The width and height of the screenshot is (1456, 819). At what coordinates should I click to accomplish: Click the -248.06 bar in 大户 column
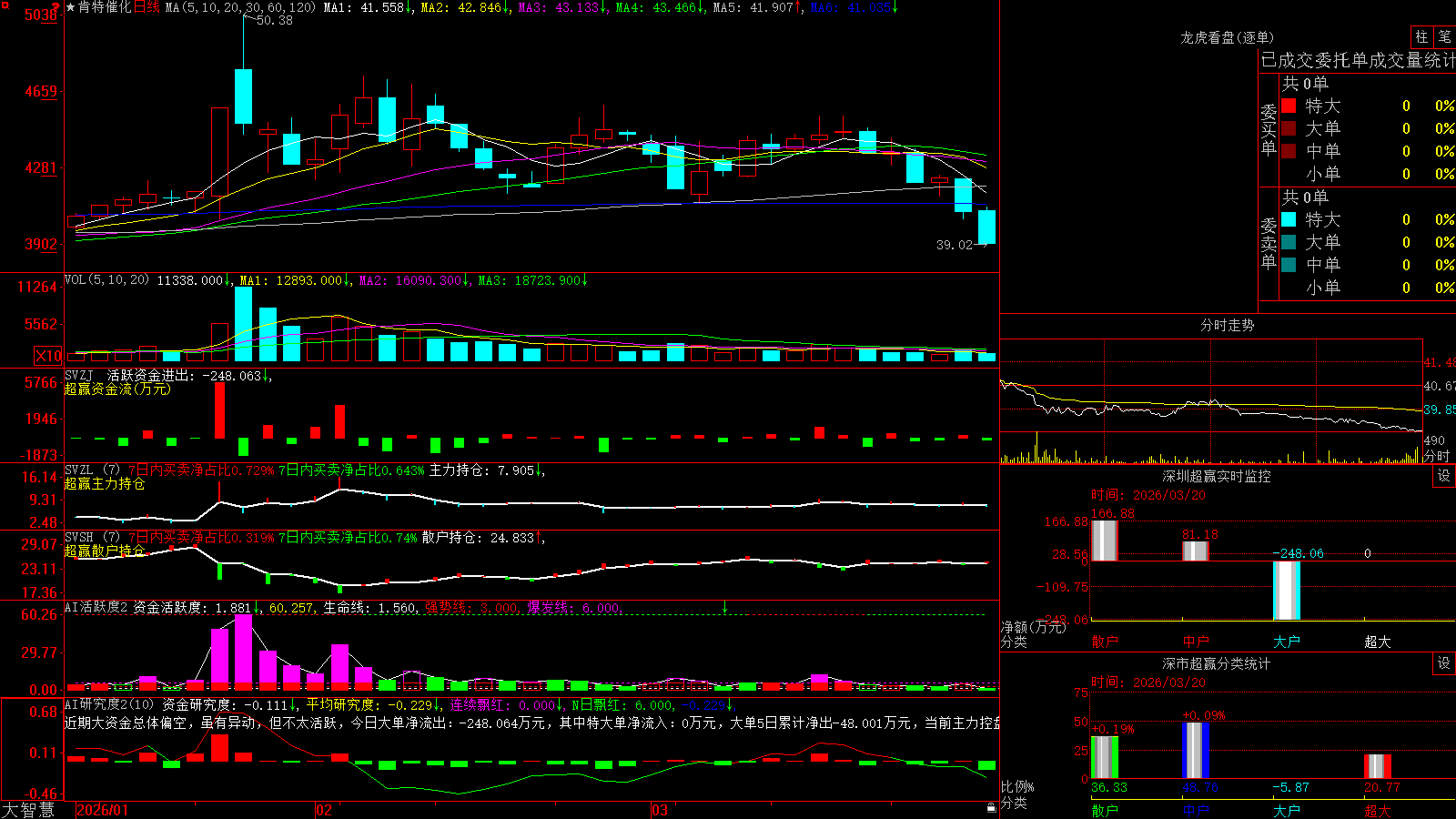pyautogui.click(x=1287, y=591)
